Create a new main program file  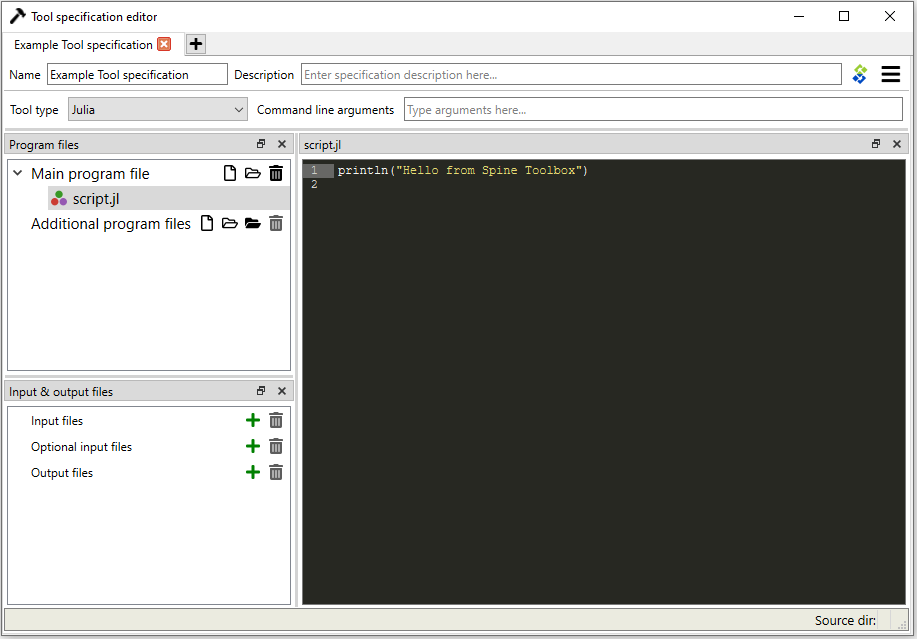pyautogui.click(x=230, y=173)
